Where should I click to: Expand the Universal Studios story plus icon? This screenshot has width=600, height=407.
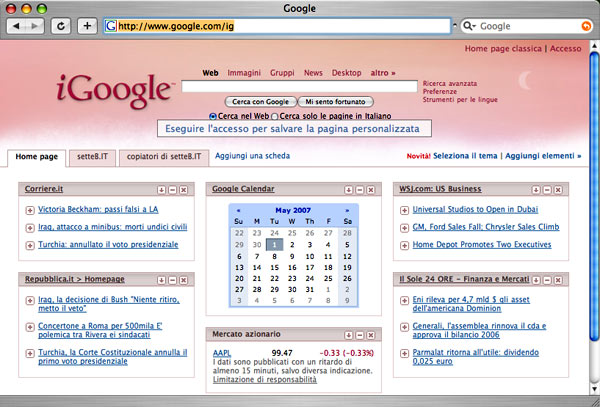point(404,210)
